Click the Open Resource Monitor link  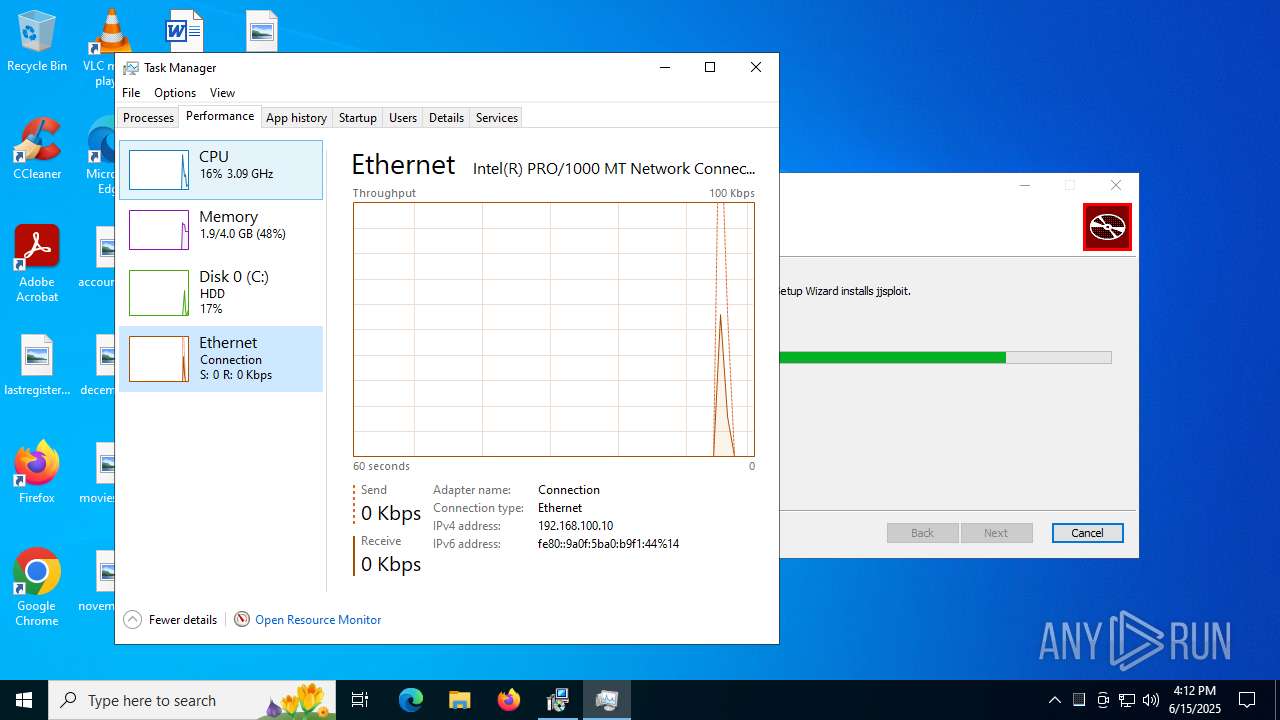click(x=318, y=620)
